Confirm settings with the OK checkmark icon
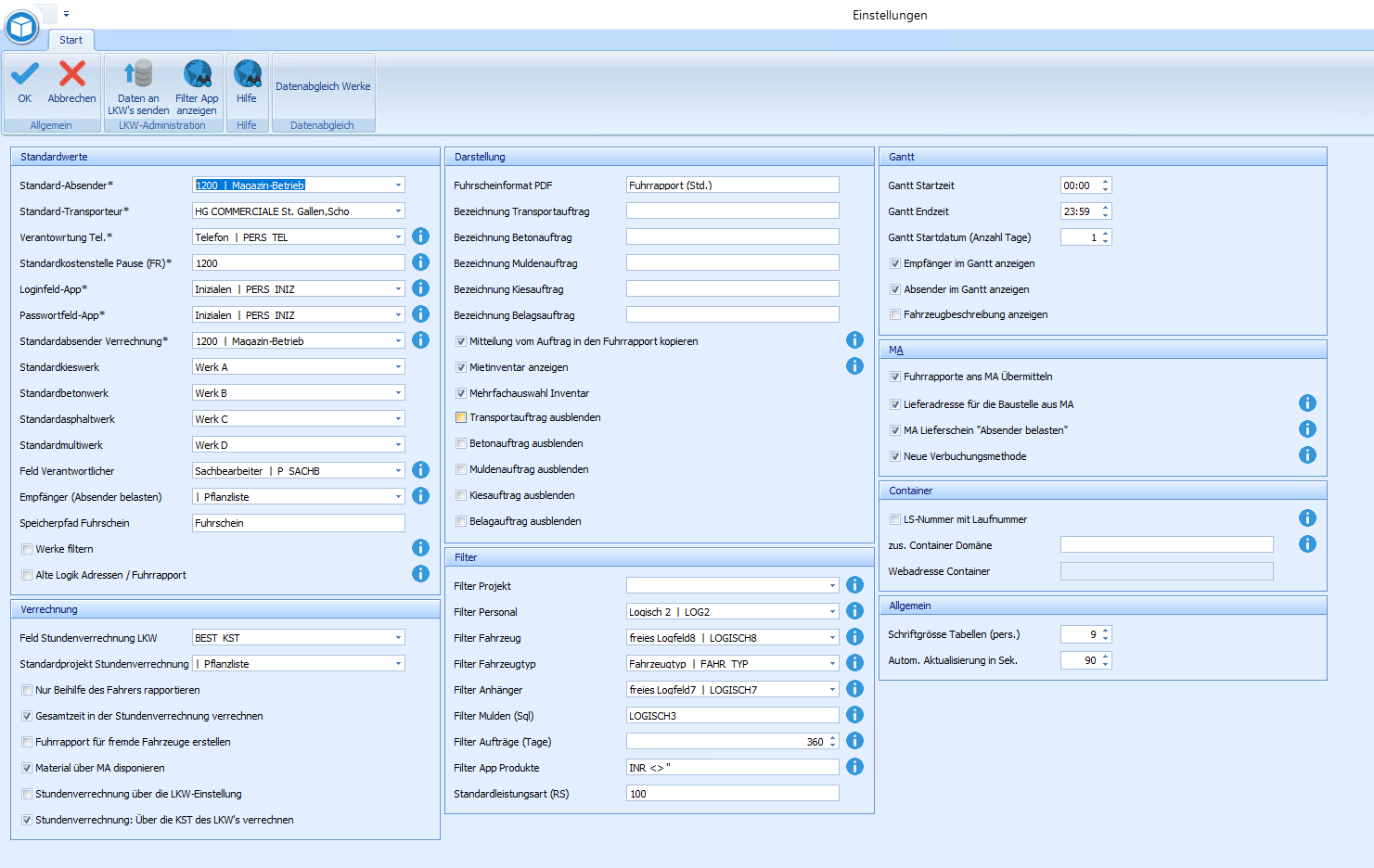Image resolution: width=1374 pixels, height=868 pixels. click(25, 73)
